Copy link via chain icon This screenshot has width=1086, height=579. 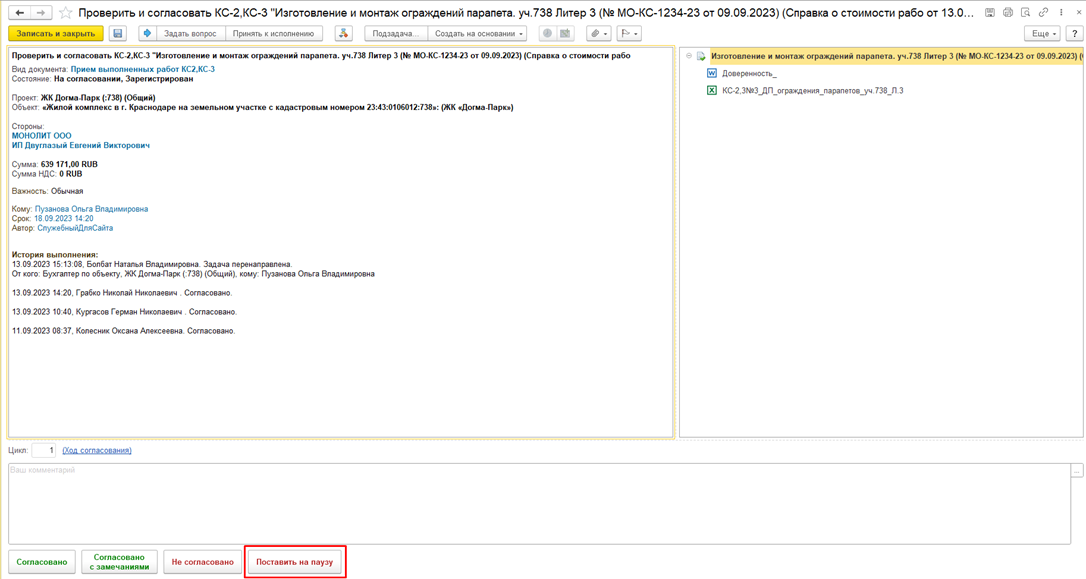coord(1043,13)
